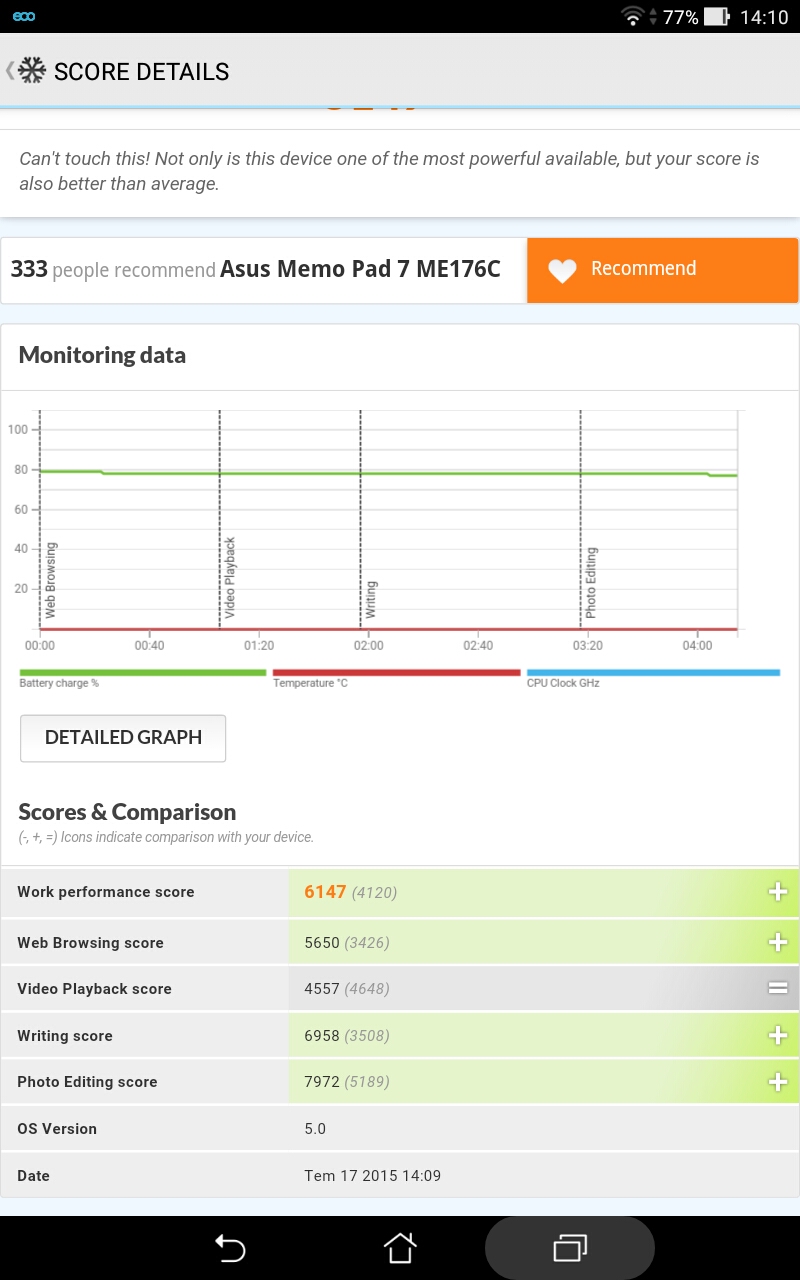Viewport: 800px width, 1280px height.
Task: Tap the Android home navigation icon
Action: click(400, 1248)
